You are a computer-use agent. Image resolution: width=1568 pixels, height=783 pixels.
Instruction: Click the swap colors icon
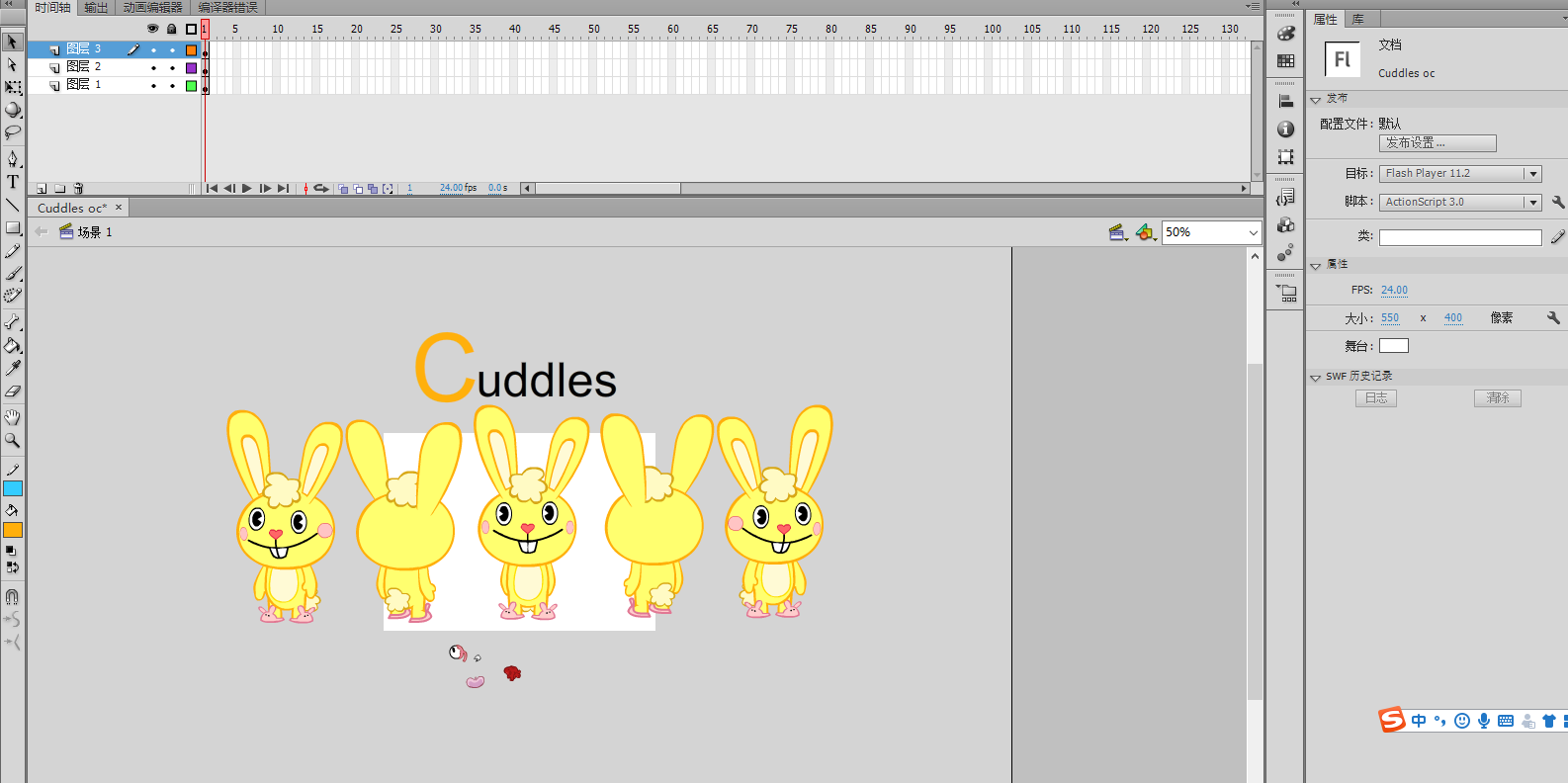[12, 567]
